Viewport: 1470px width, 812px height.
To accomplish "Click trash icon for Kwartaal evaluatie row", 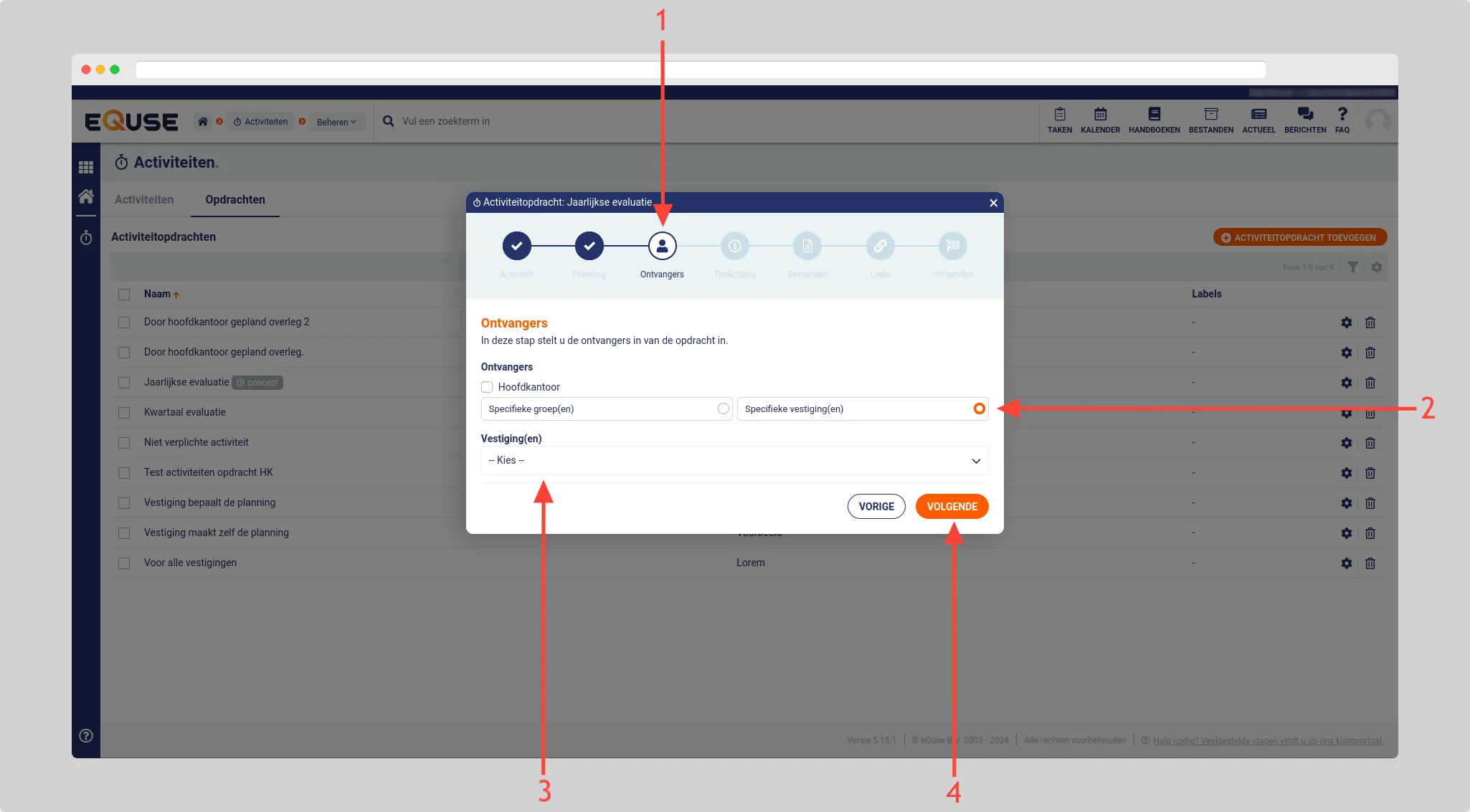I will 1370,413.
